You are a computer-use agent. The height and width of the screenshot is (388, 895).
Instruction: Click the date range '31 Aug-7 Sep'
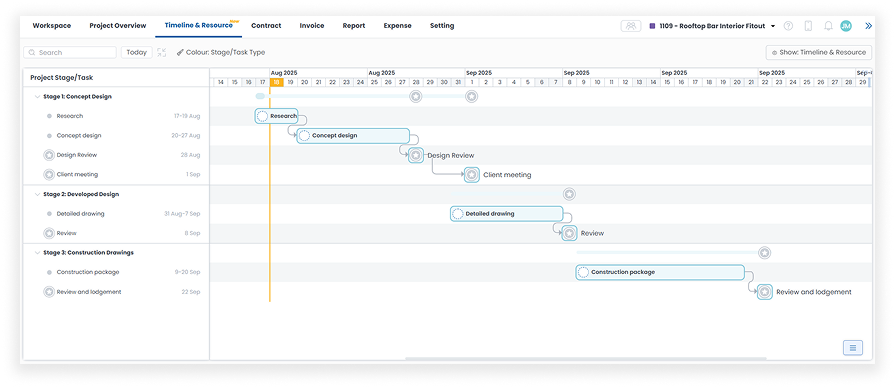(182, 214)
